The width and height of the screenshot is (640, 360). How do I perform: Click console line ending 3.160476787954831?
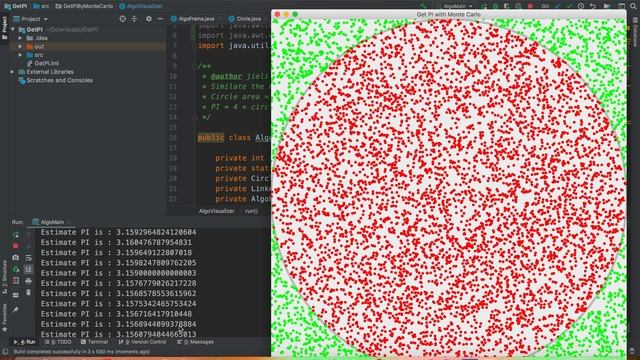pos(116,242)
